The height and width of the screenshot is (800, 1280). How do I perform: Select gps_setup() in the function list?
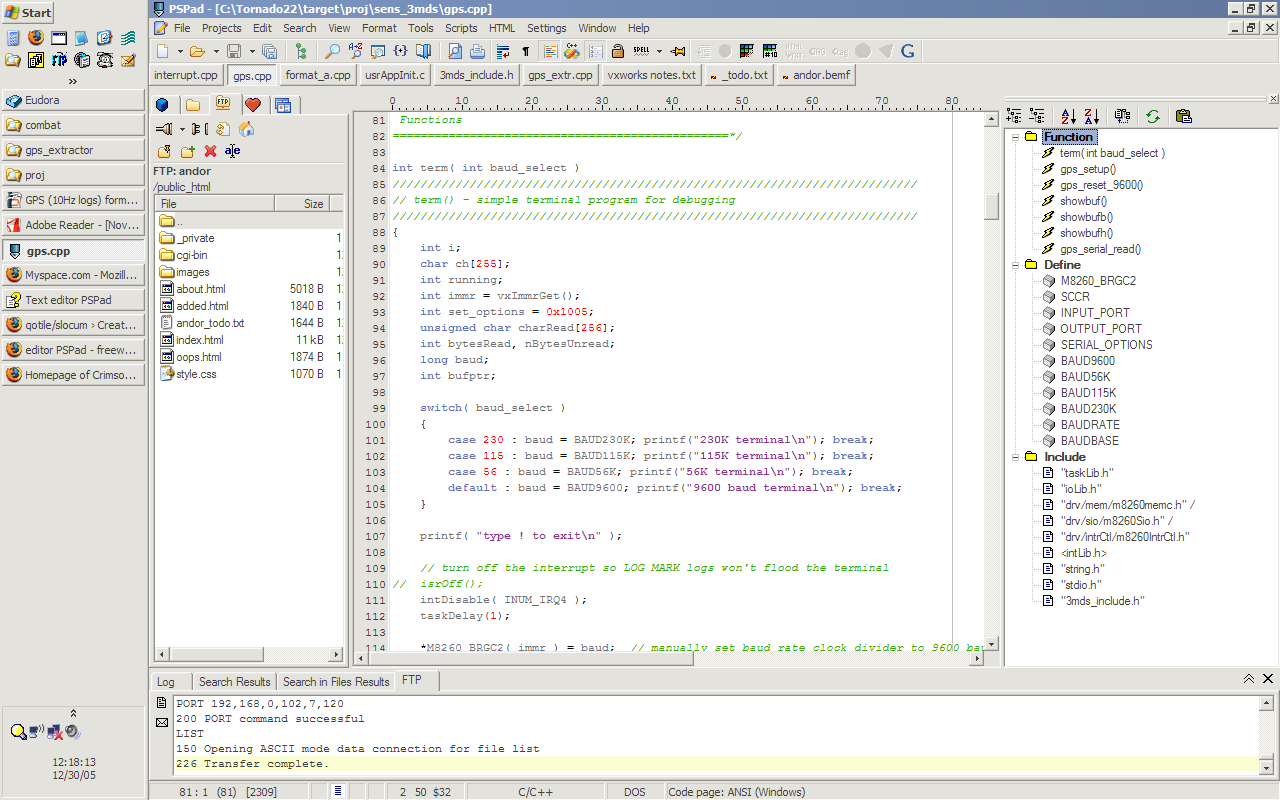(x=1088, y=169)
